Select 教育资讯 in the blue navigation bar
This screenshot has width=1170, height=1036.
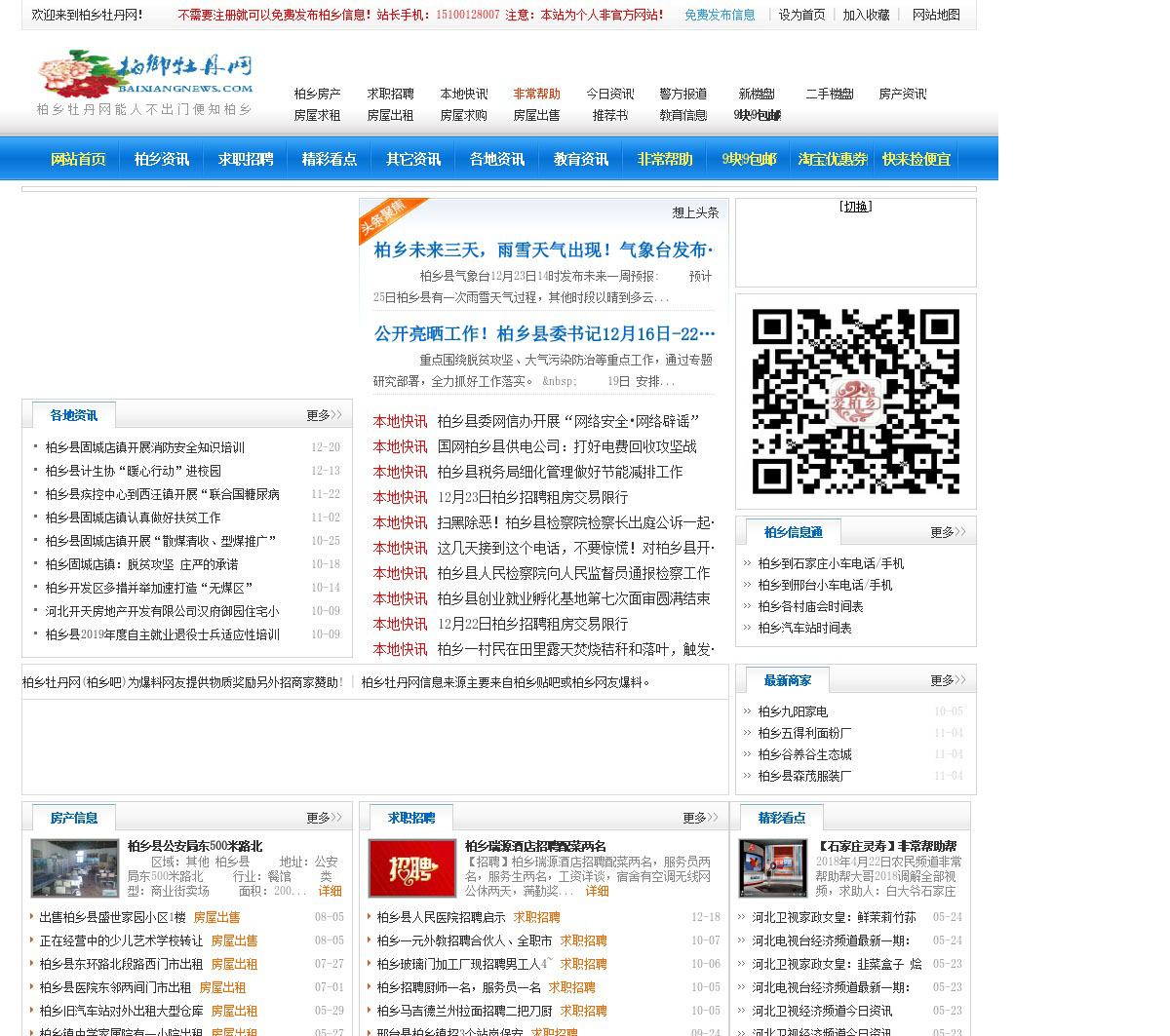[x=581, y=159]
